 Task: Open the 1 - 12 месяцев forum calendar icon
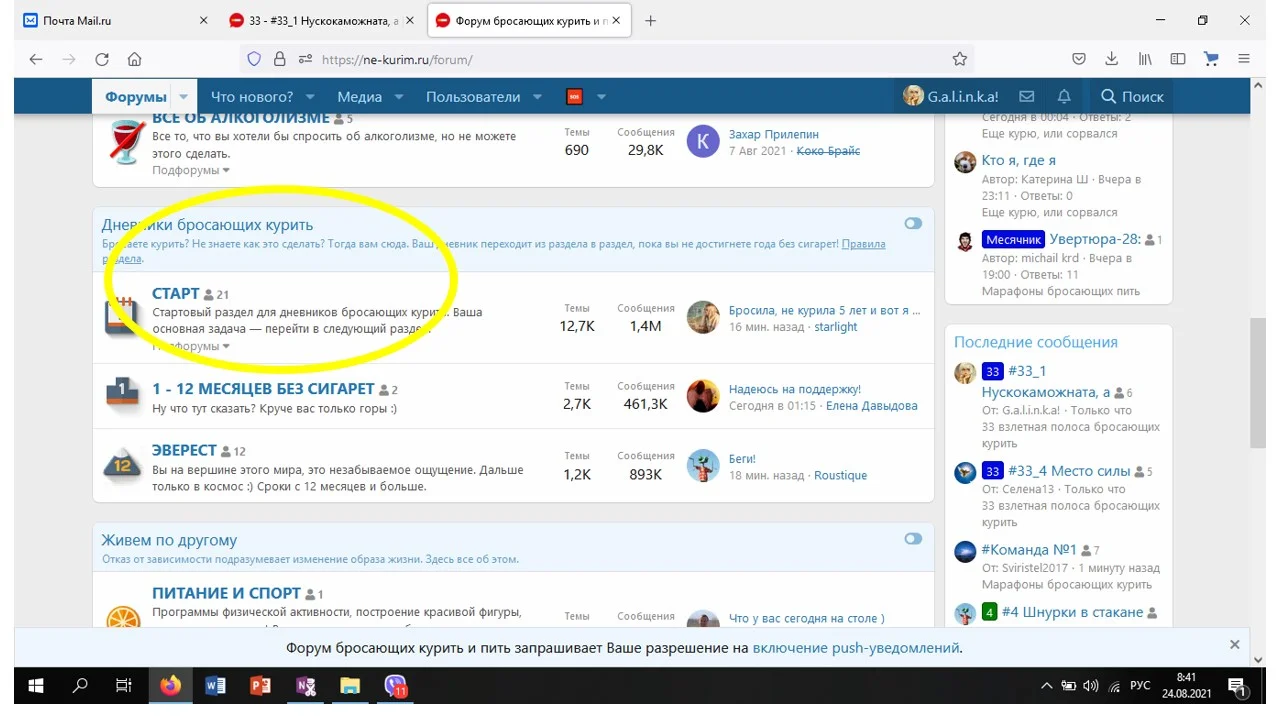pos(122,395)
